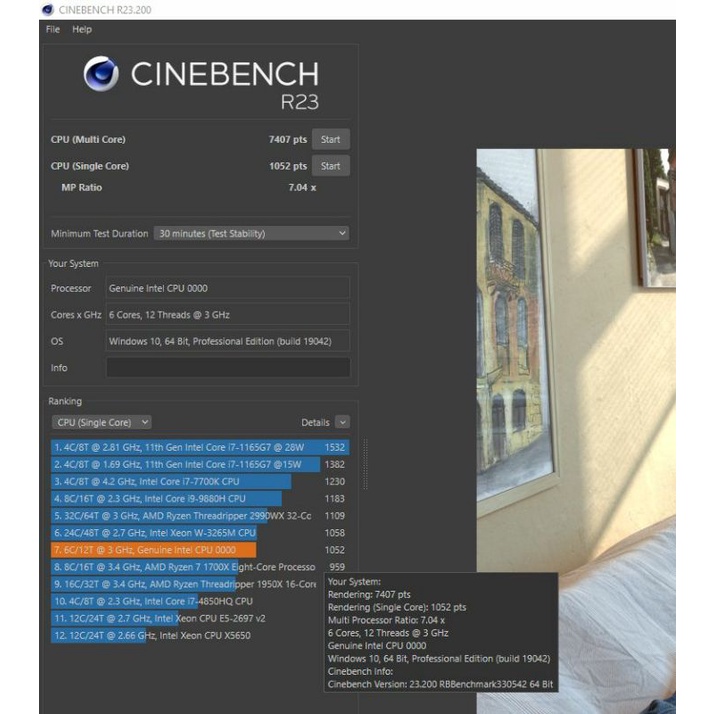This screenshot has width=714, height=714.
Task: Click the Details label in Ranking
Action: point(315,423)
